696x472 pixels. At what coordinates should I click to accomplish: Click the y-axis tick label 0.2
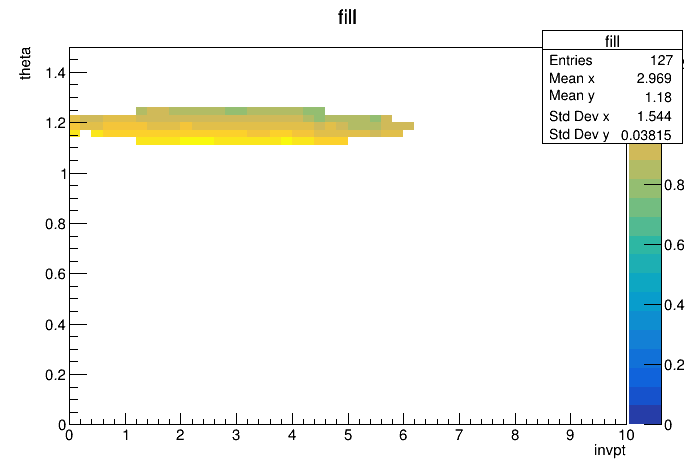pos(55,375)
